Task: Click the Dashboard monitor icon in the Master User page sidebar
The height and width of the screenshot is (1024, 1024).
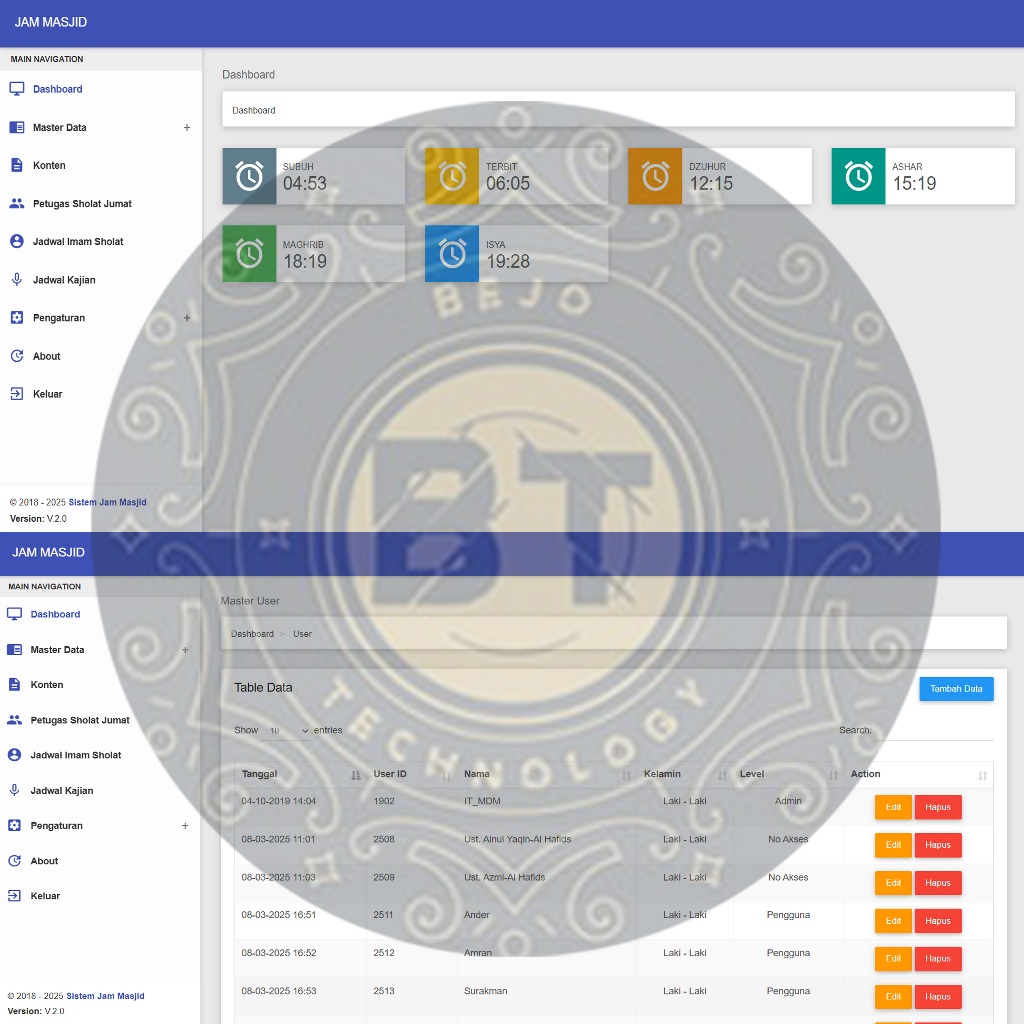Action: pyautogui.click(x=14, y=614)
